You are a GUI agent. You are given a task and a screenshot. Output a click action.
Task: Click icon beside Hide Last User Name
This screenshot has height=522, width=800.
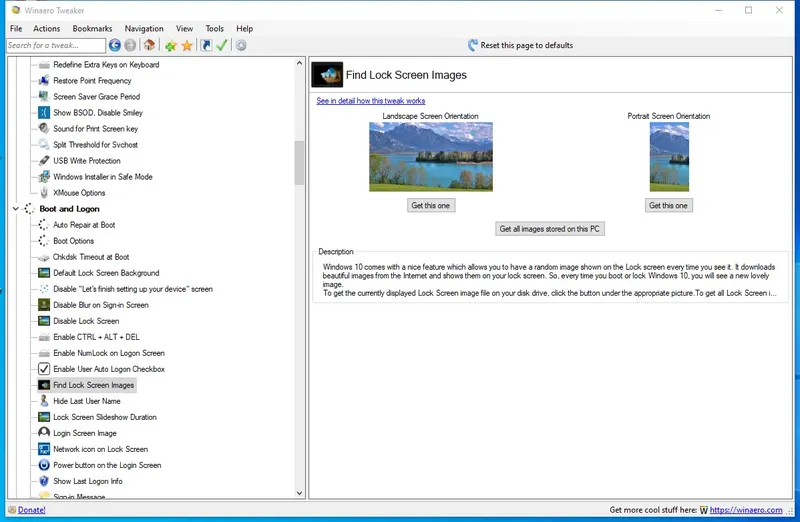tap(44, 401)
